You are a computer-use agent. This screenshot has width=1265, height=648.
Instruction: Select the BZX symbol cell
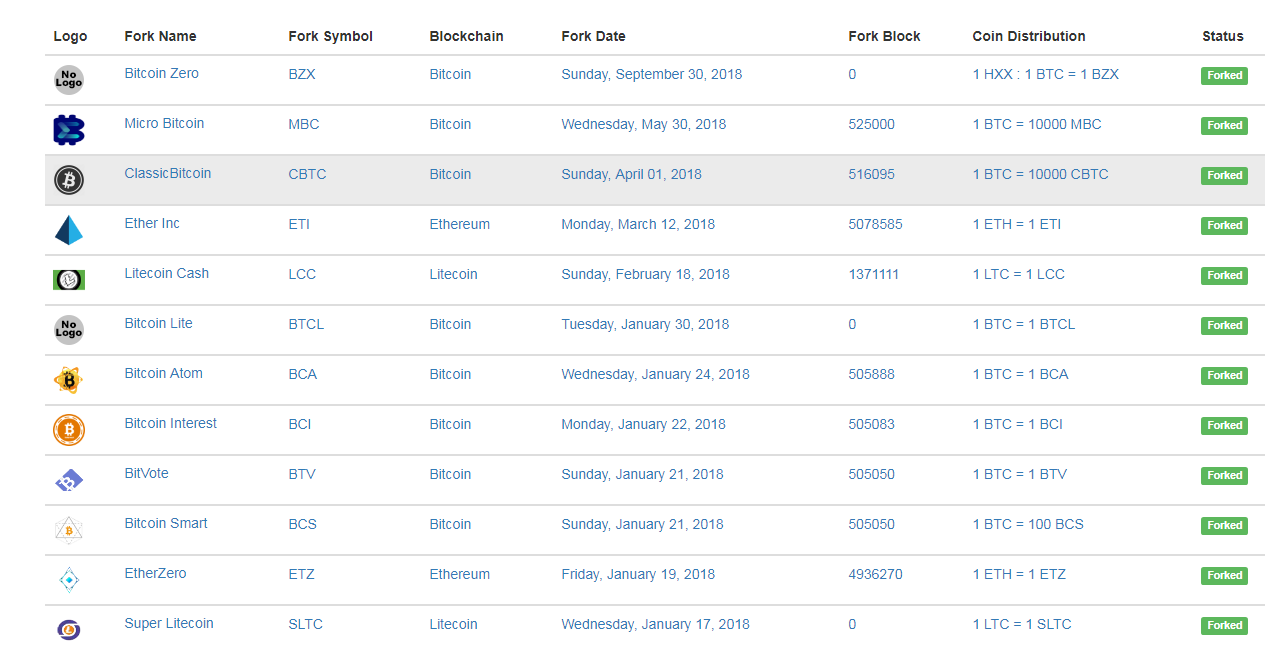coord(302,74)
